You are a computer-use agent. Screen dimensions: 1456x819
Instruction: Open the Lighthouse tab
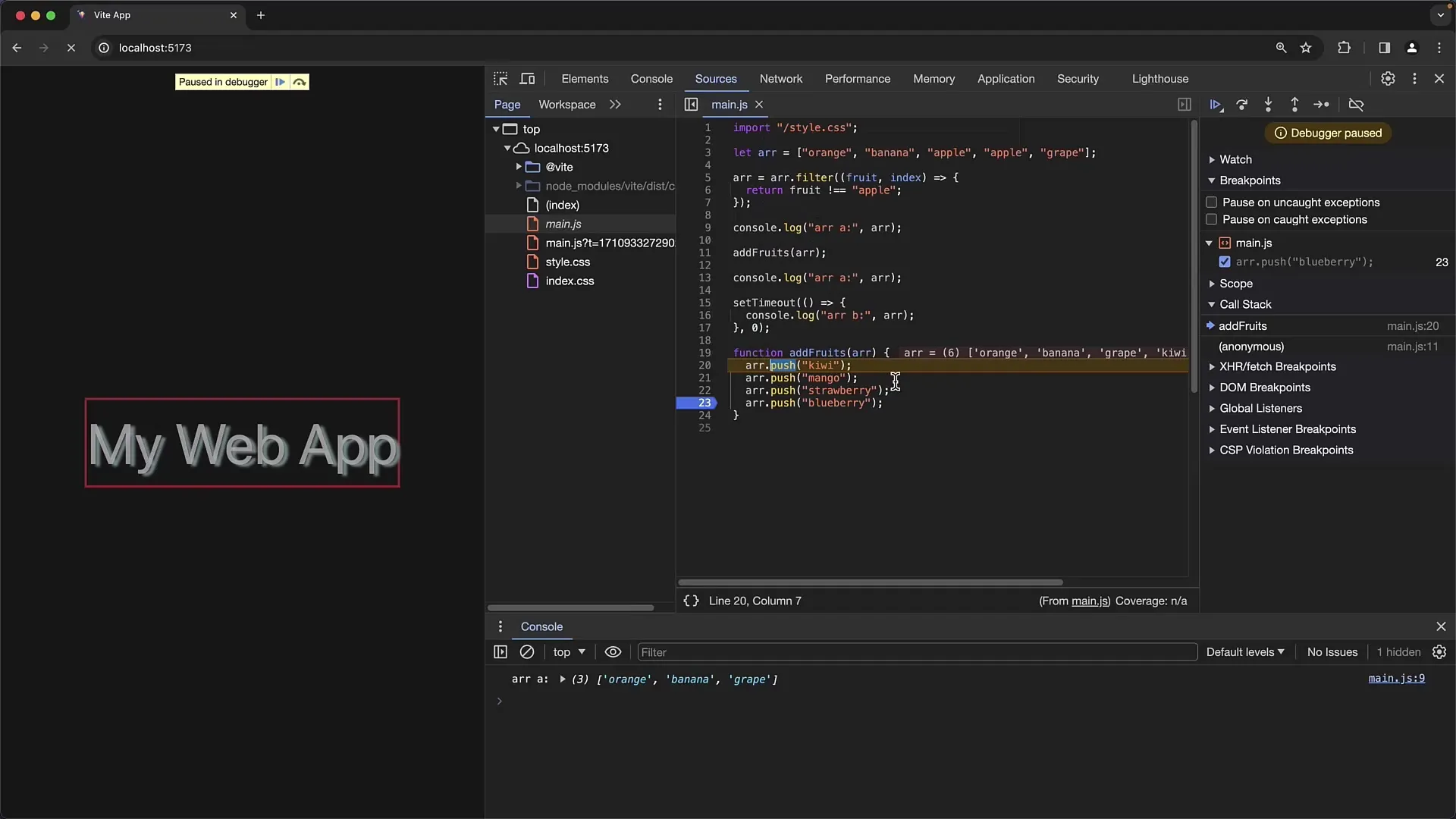coord(1160,79)
